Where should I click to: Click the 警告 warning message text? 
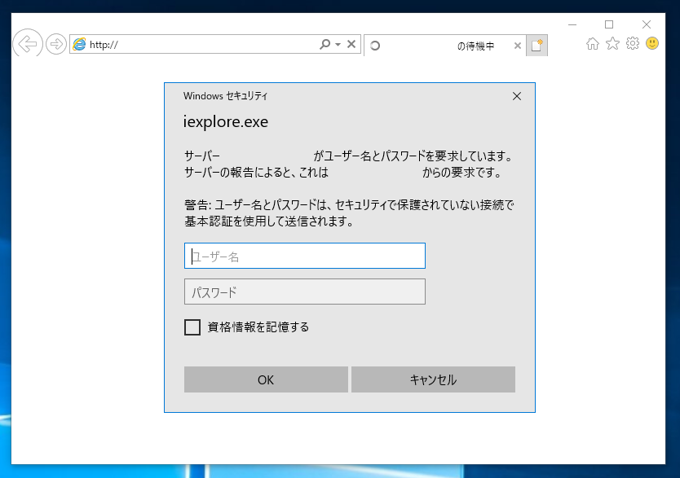tap(349, 213)
